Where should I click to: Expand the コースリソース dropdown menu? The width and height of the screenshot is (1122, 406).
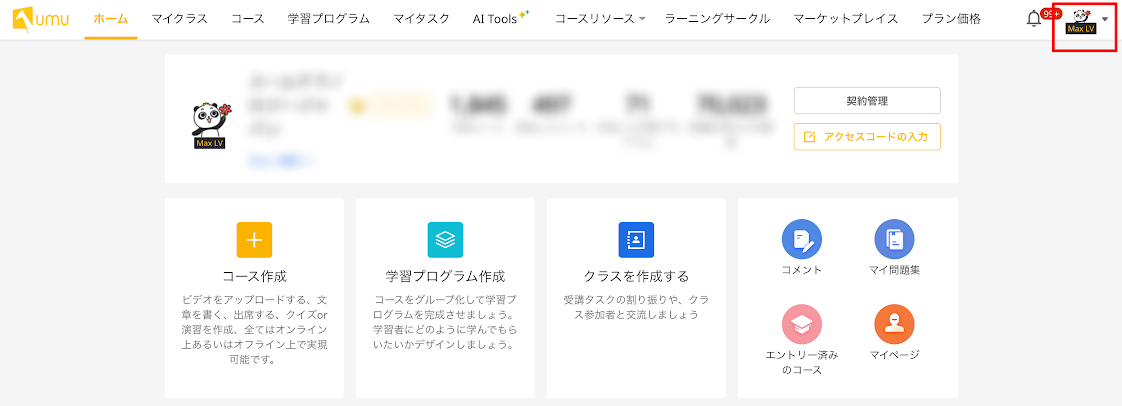600,19
